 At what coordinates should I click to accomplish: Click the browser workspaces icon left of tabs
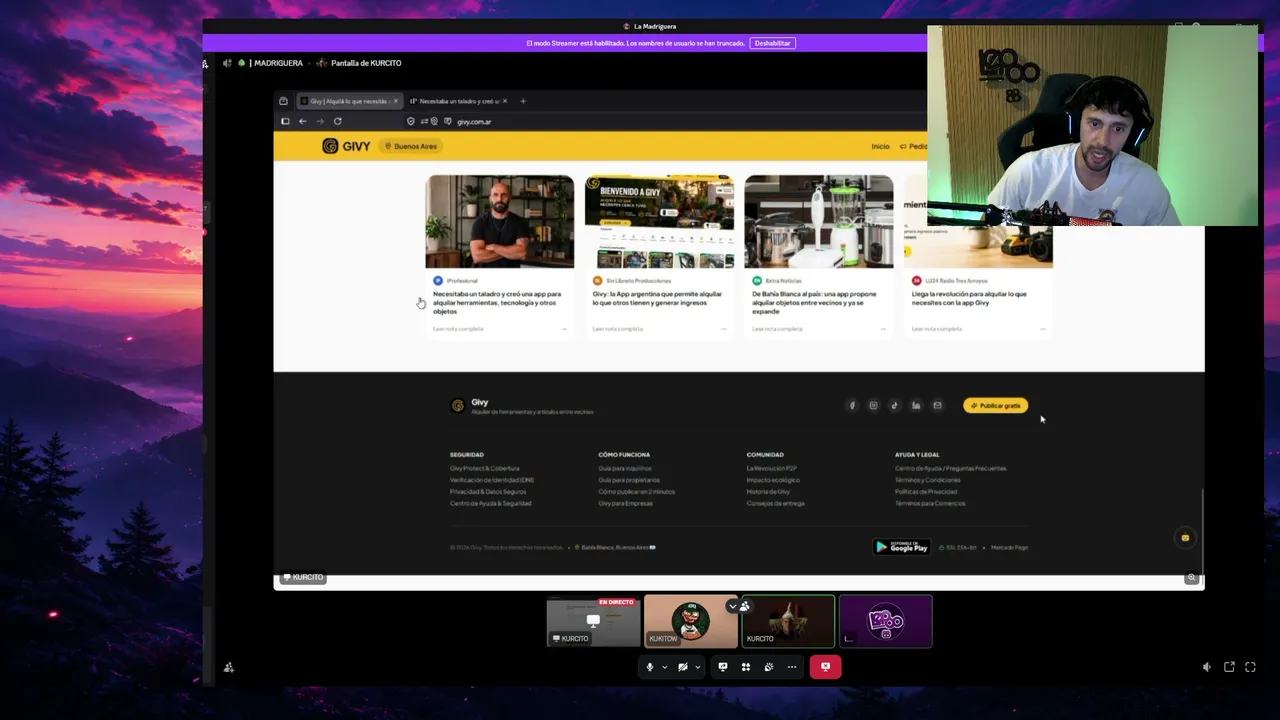[284, 101]
